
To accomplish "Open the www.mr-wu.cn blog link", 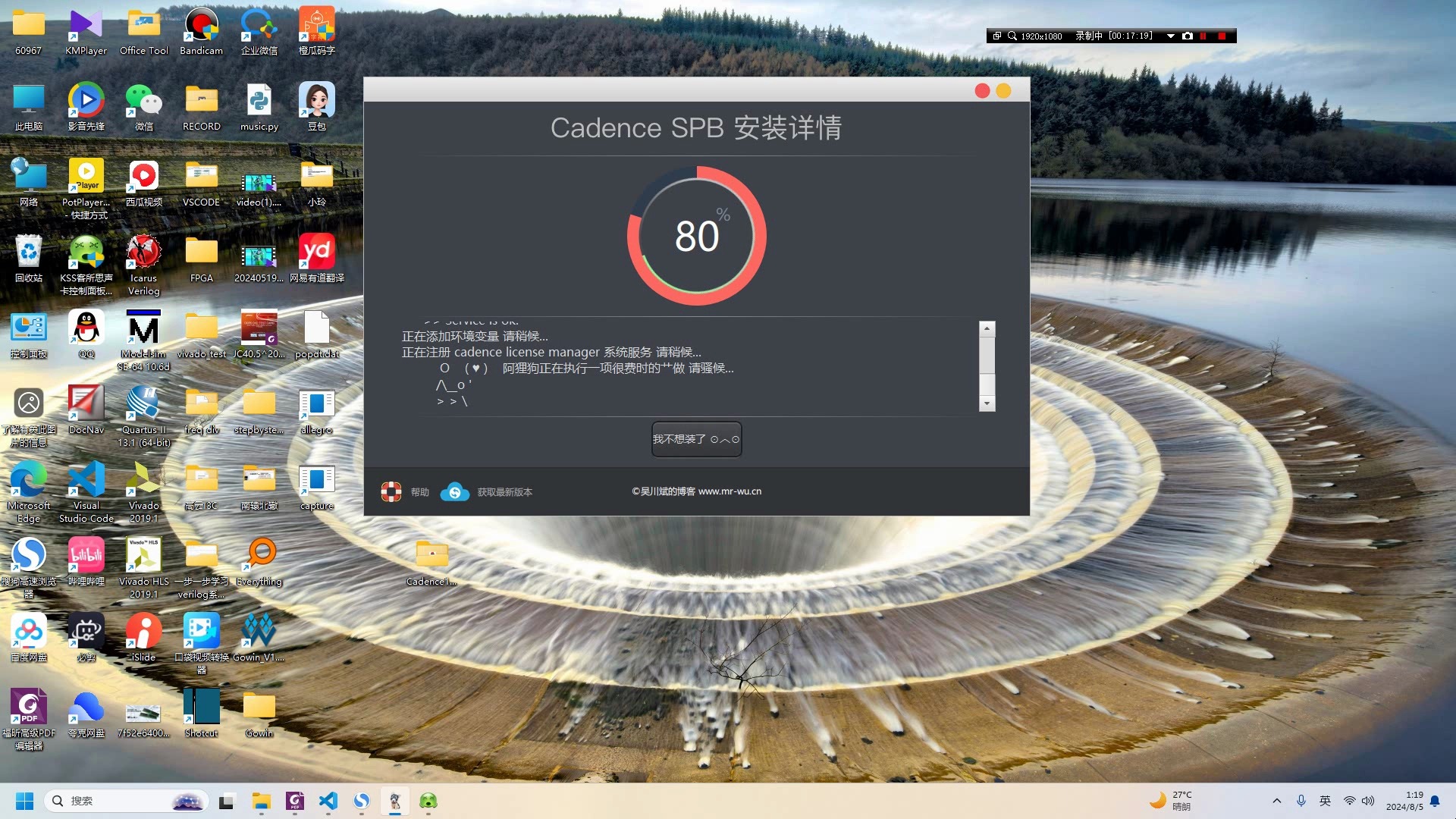I will pyautogui.click(x=729, y=491).
